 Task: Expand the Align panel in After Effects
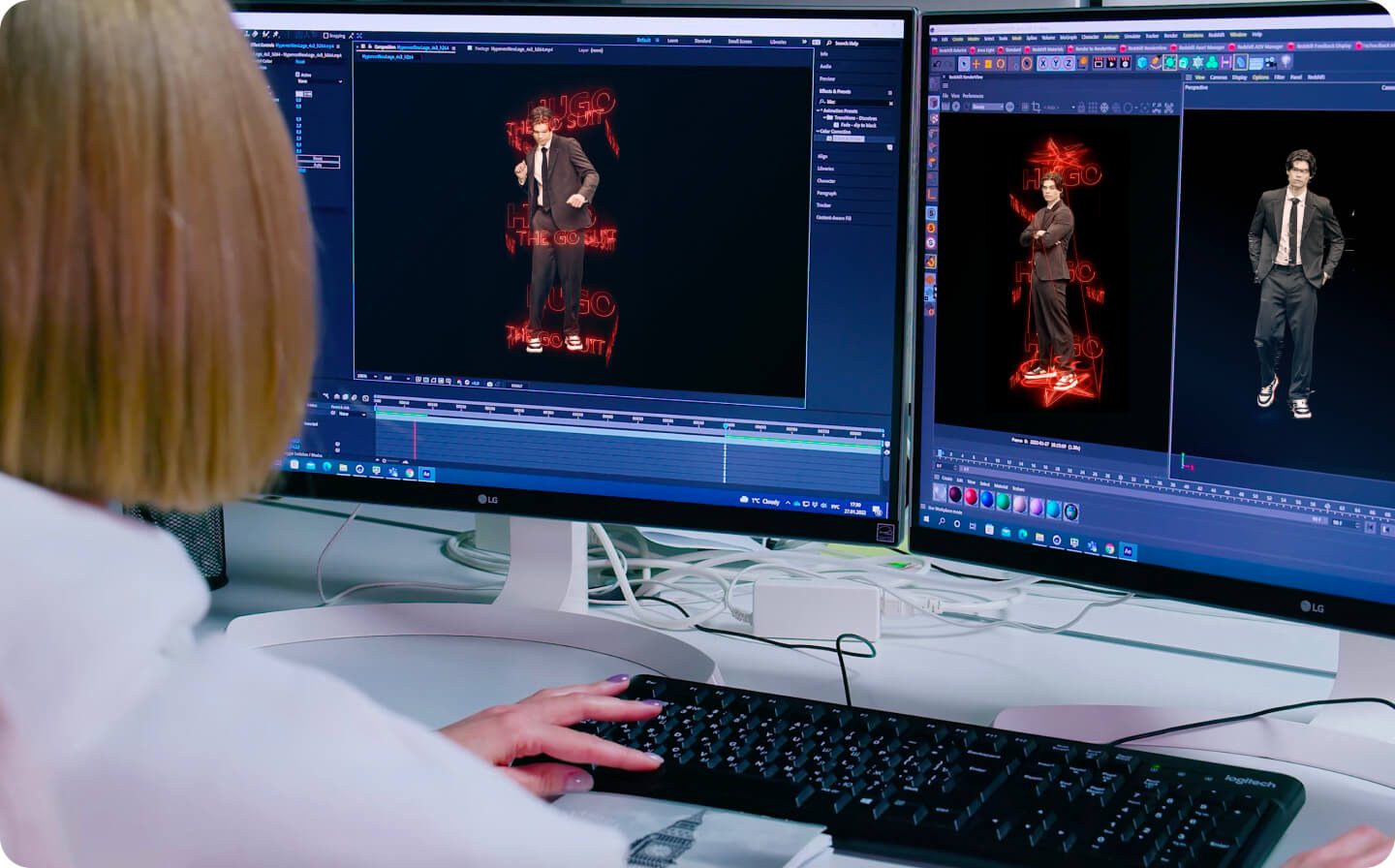(822, 156)
